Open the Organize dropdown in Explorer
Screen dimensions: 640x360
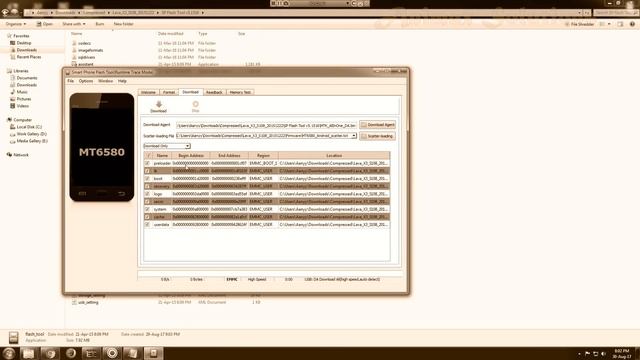click(16, 24)
